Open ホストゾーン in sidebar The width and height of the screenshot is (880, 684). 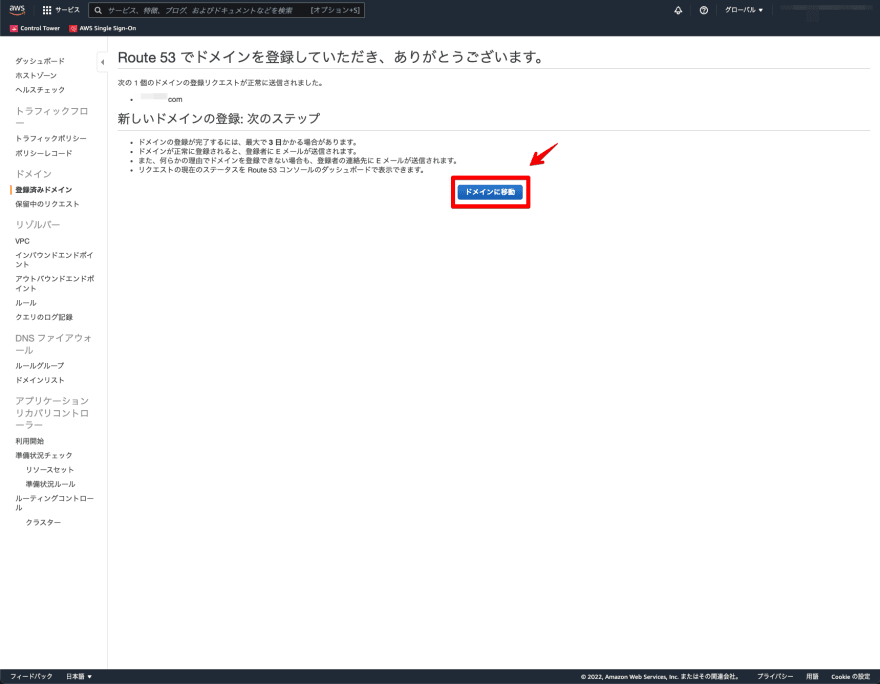[36, 75]
